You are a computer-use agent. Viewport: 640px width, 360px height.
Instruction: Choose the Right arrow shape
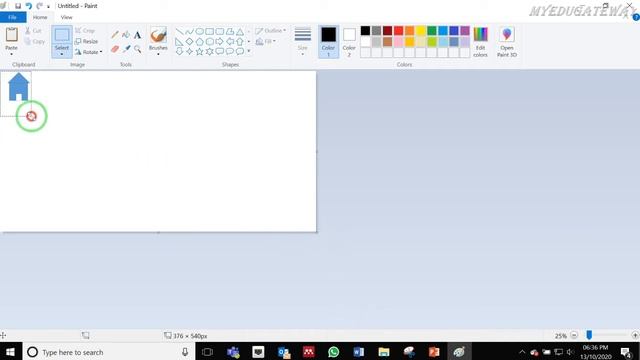tap(220, 41)
